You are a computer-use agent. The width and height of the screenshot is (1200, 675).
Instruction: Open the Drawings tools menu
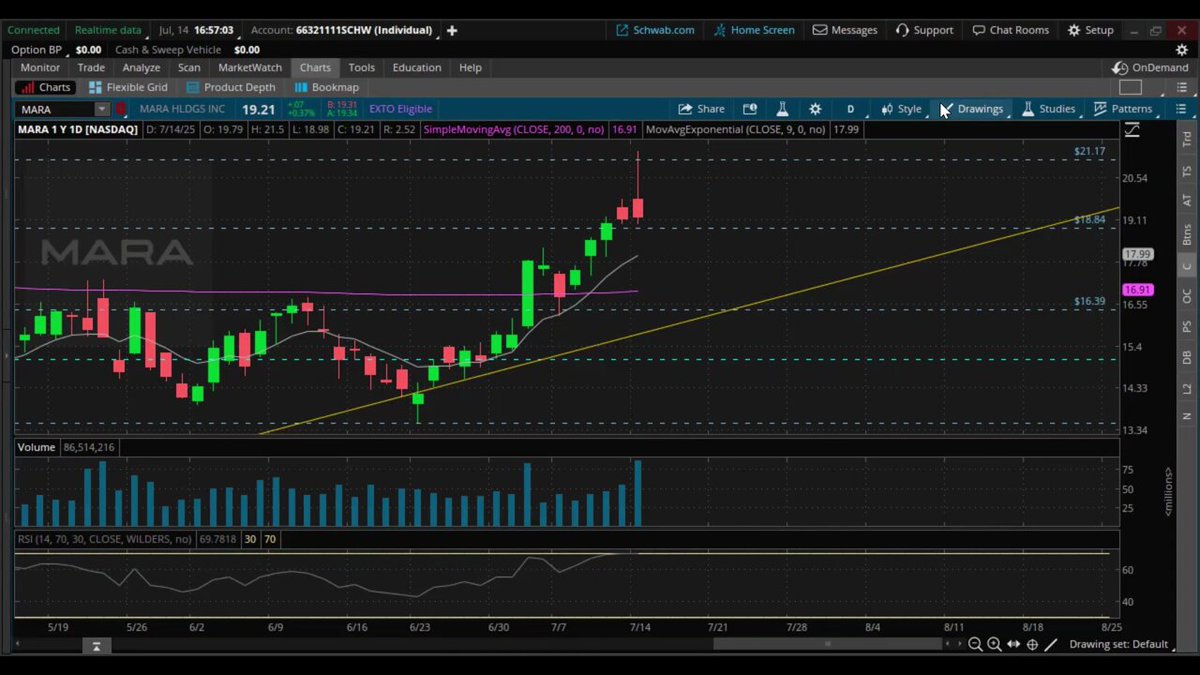[x=971, y=109]
